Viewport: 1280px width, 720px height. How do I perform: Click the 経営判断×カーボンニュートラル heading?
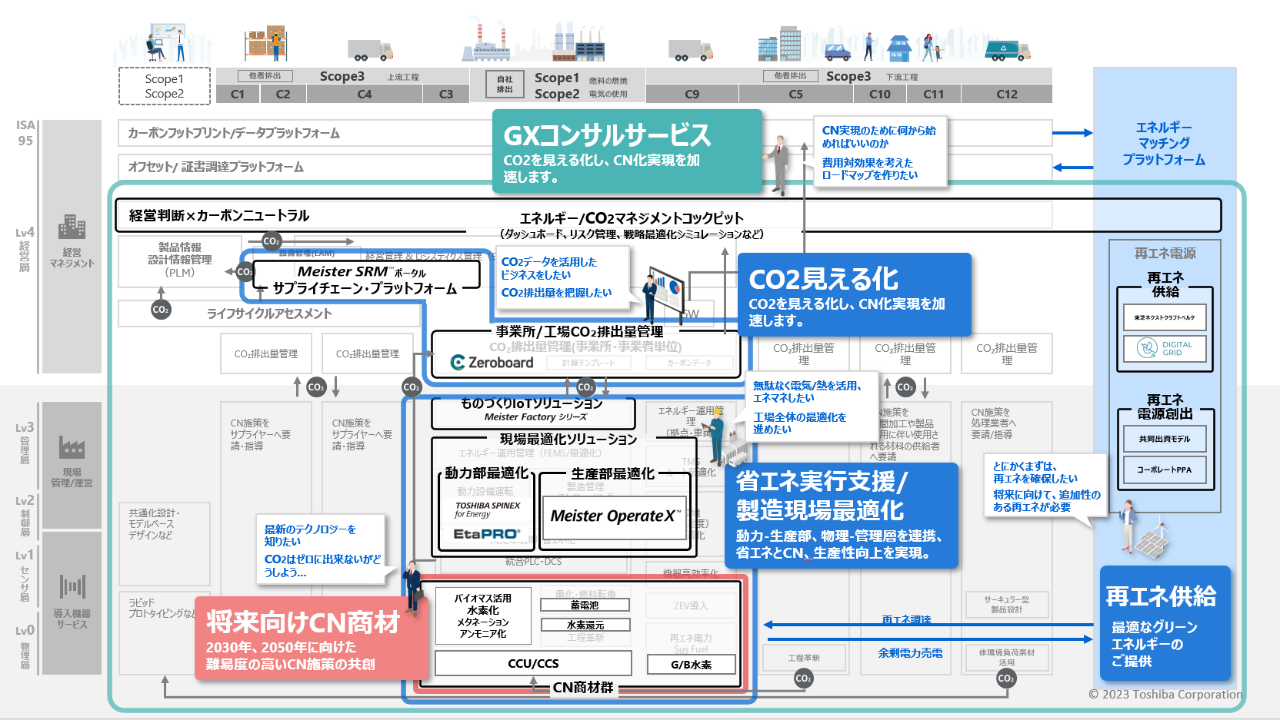pos(220,215)
